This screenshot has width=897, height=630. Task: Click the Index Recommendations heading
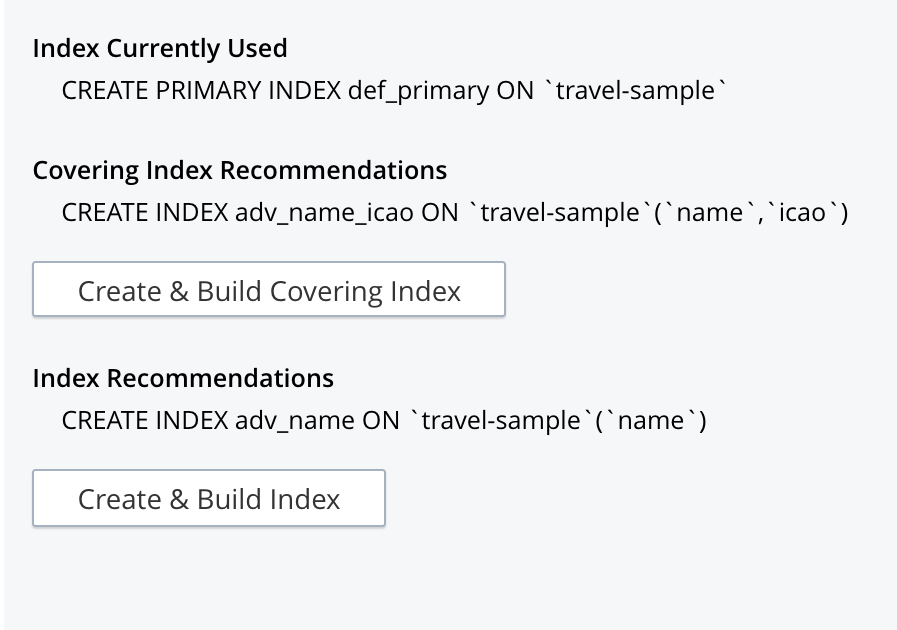(x=183, y=378)
